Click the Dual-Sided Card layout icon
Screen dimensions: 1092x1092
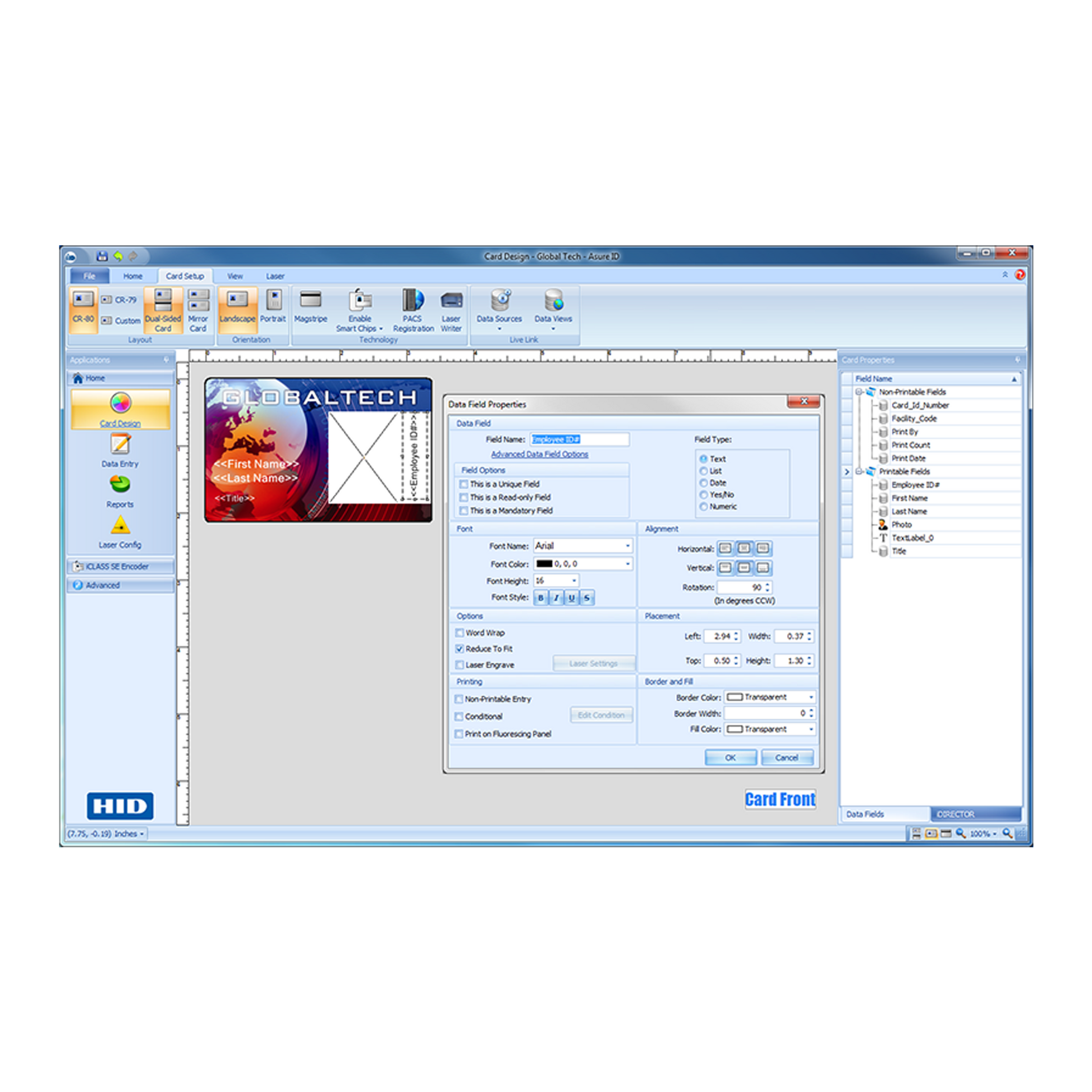pos(163,300)
